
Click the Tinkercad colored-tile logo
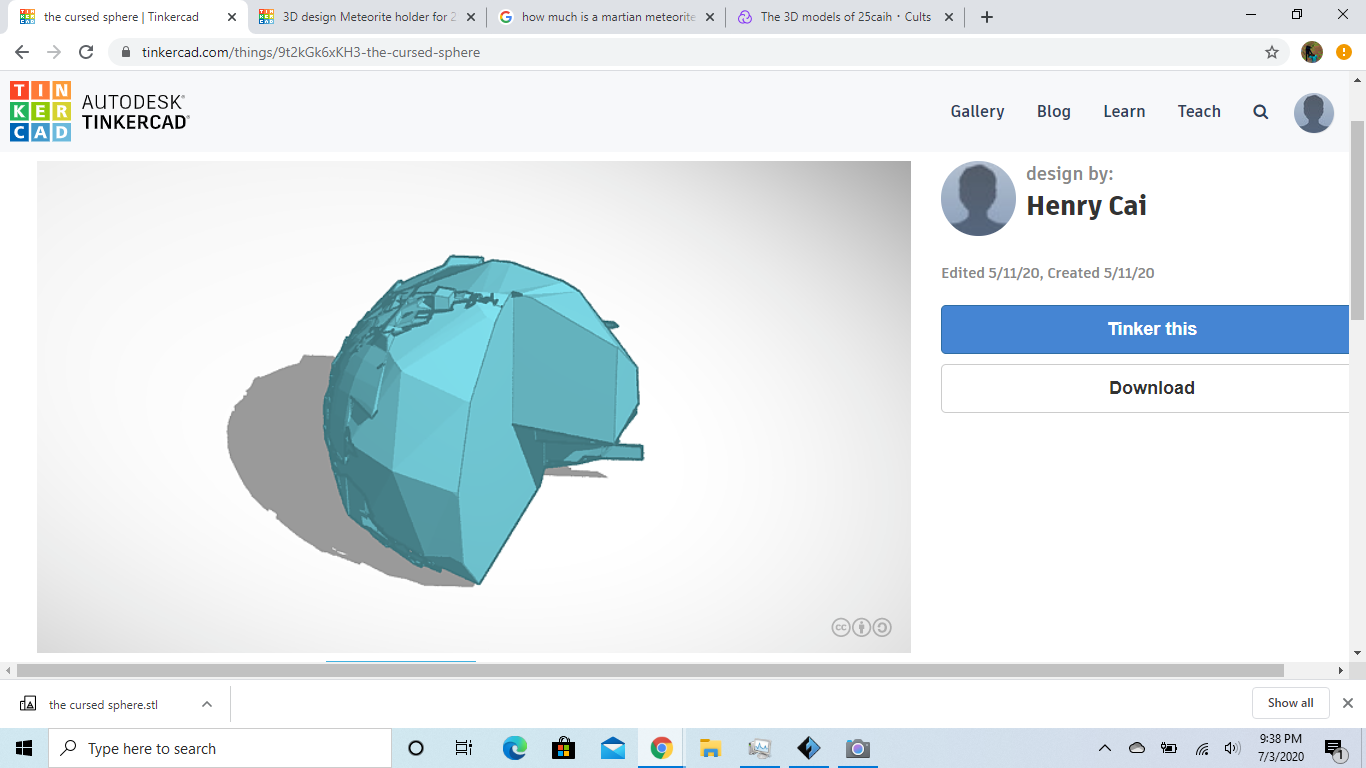(40, 111)
